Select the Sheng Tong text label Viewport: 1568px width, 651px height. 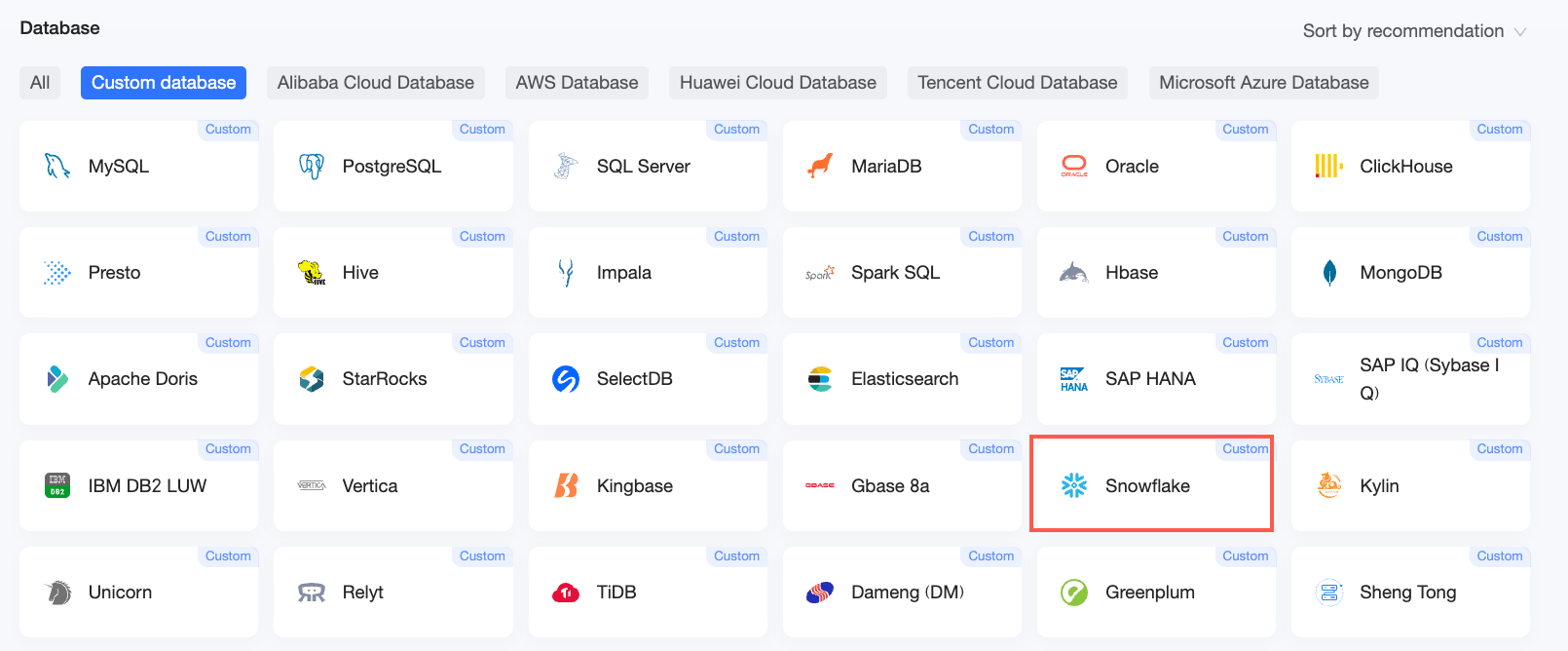point(1408,592)
